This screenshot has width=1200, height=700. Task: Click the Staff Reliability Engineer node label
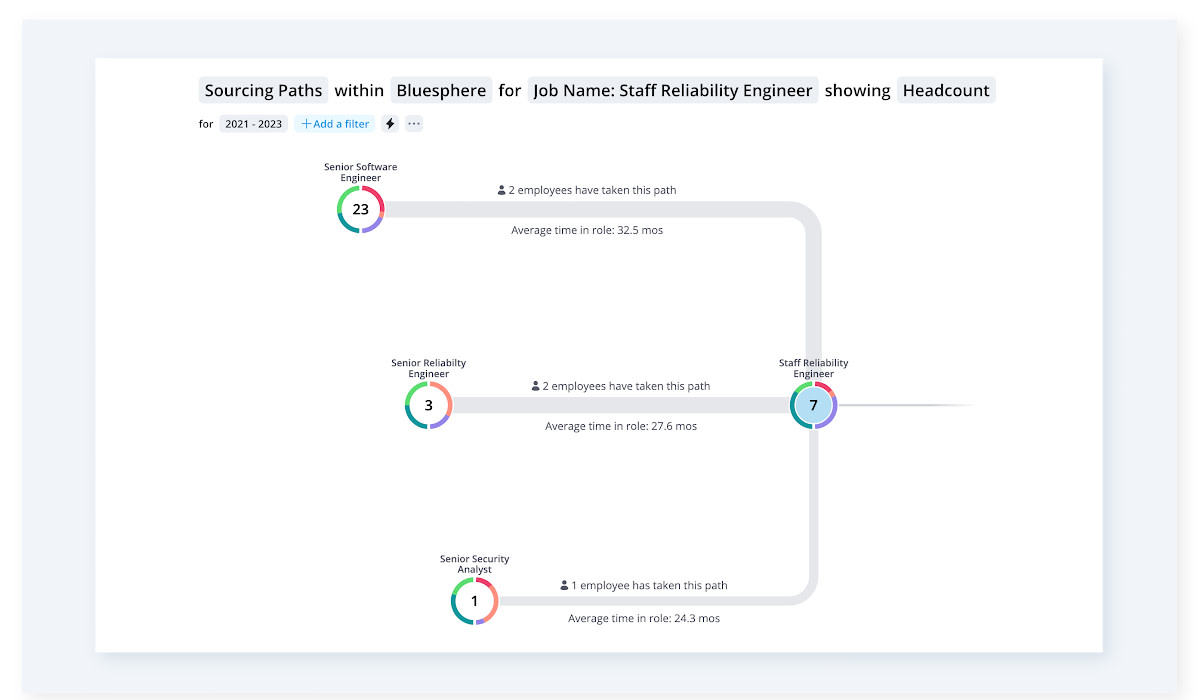(813, 368)
